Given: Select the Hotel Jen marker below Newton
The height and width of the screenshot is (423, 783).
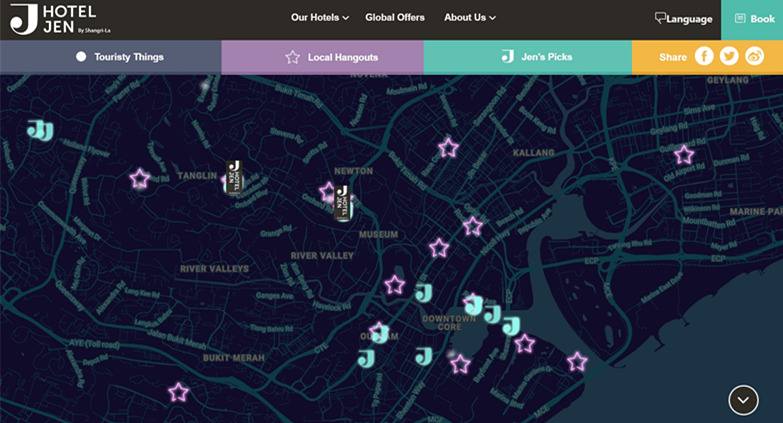Looking at the screenshot, I should coord(343,203).
